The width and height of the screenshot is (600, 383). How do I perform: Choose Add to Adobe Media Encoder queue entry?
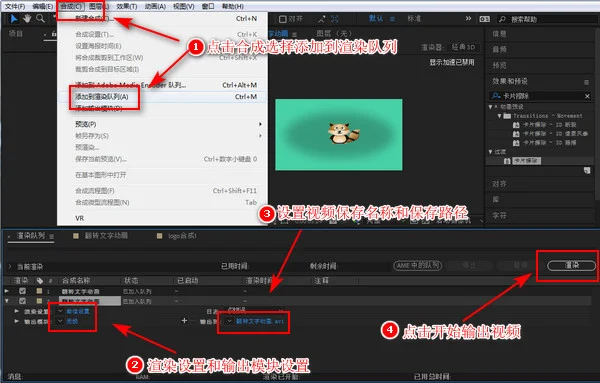(162, 85)
